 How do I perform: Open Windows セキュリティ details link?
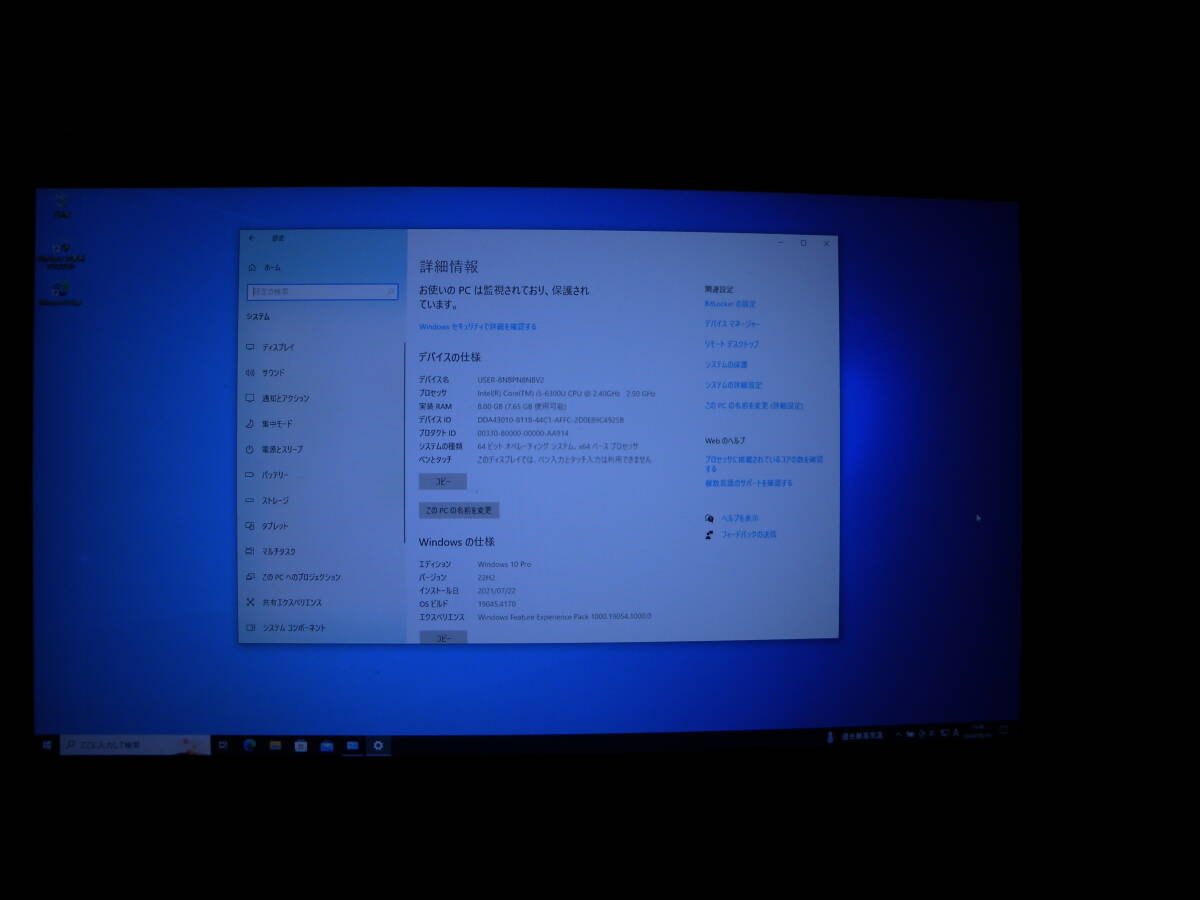477,327
